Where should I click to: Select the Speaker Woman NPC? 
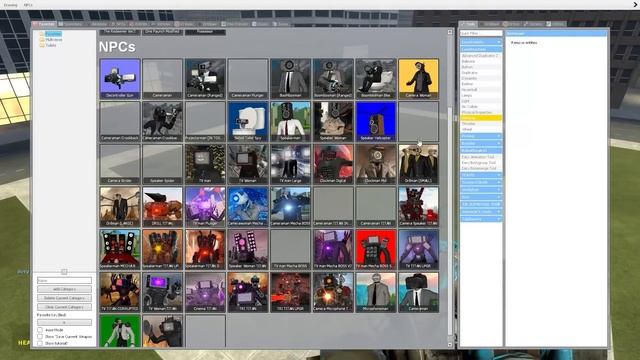coord(333,121)
